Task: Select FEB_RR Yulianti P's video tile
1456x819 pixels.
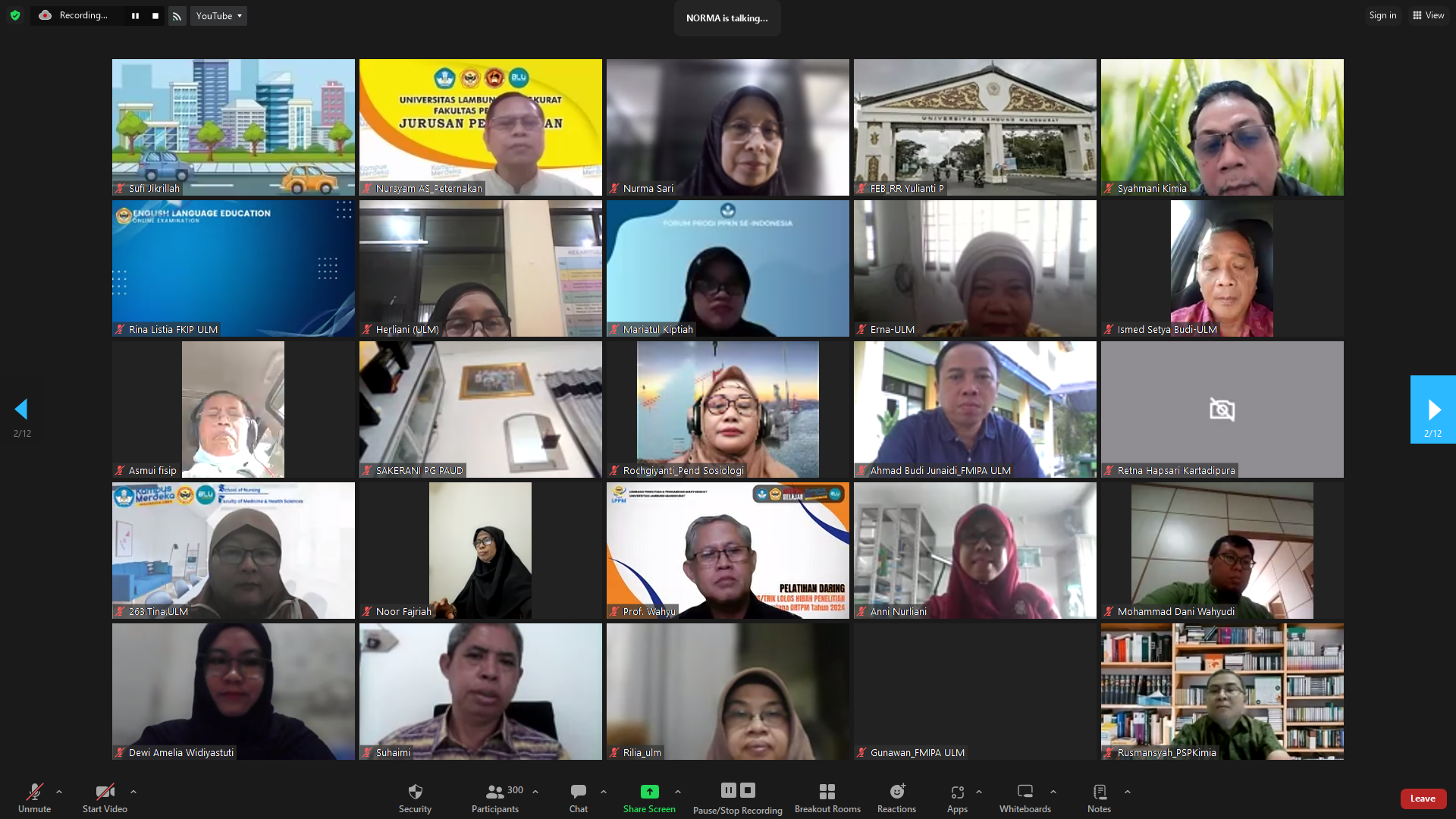Action: click(975, 127)
